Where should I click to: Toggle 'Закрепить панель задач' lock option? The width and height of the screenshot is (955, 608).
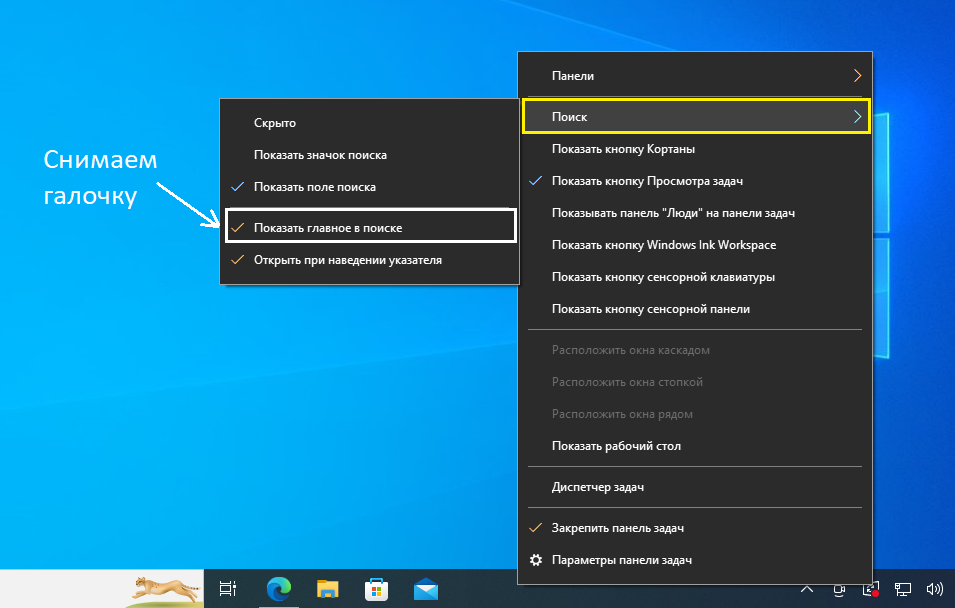(x=695, y=528)
